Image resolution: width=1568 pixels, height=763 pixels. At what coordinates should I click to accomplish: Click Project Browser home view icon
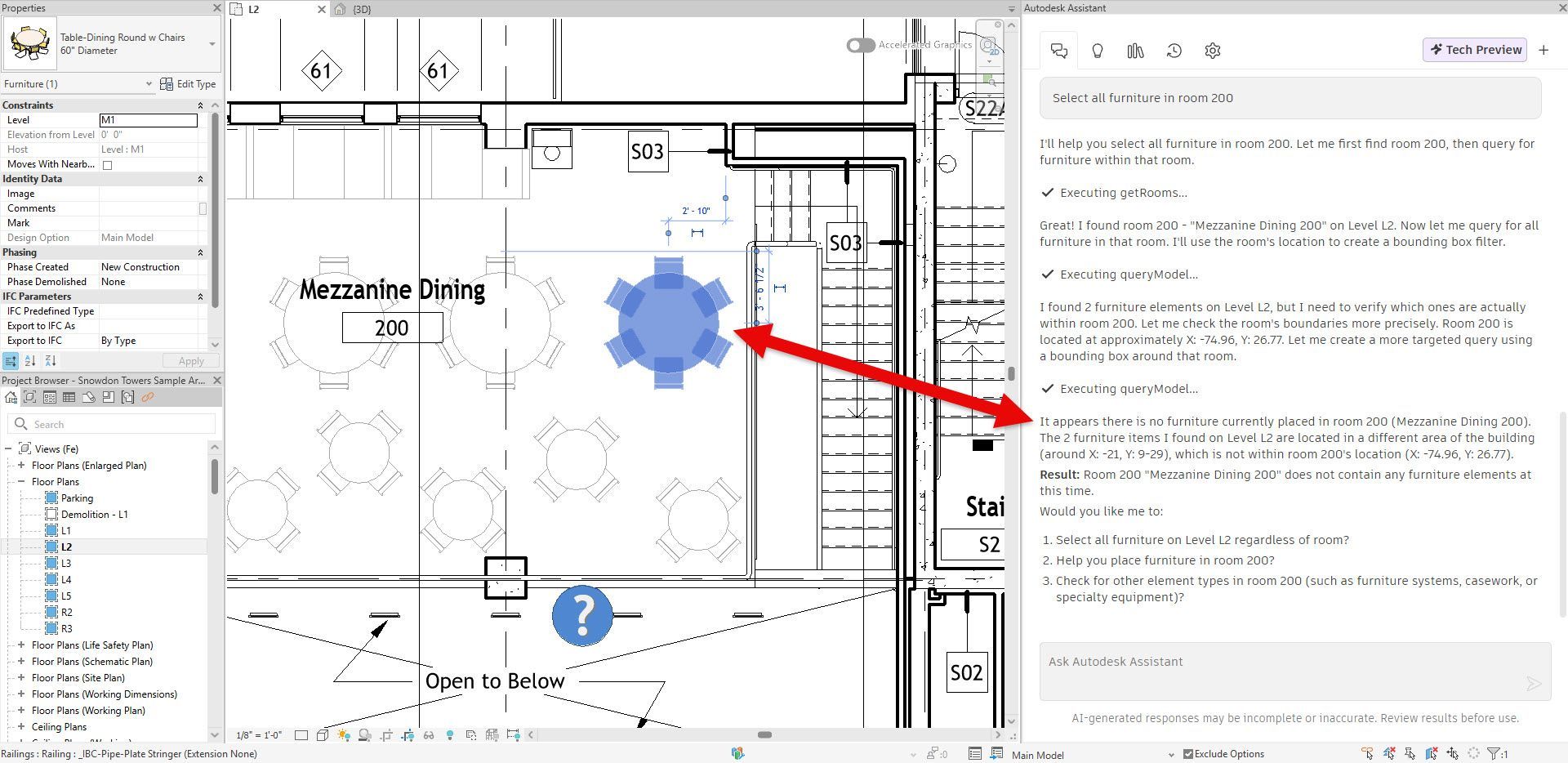[11, 398]
